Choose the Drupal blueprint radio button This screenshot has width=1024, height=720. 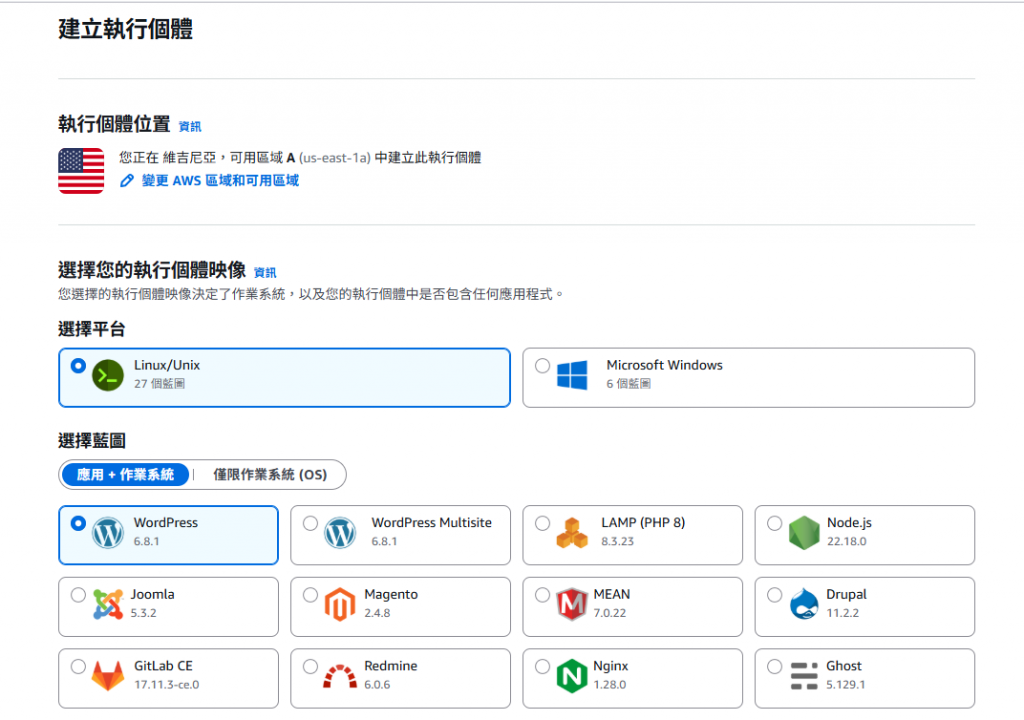775,595
